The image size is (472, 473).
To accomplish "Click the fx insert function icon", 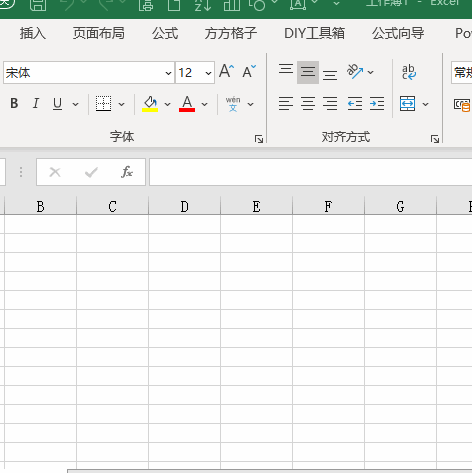I will [127, 172].
